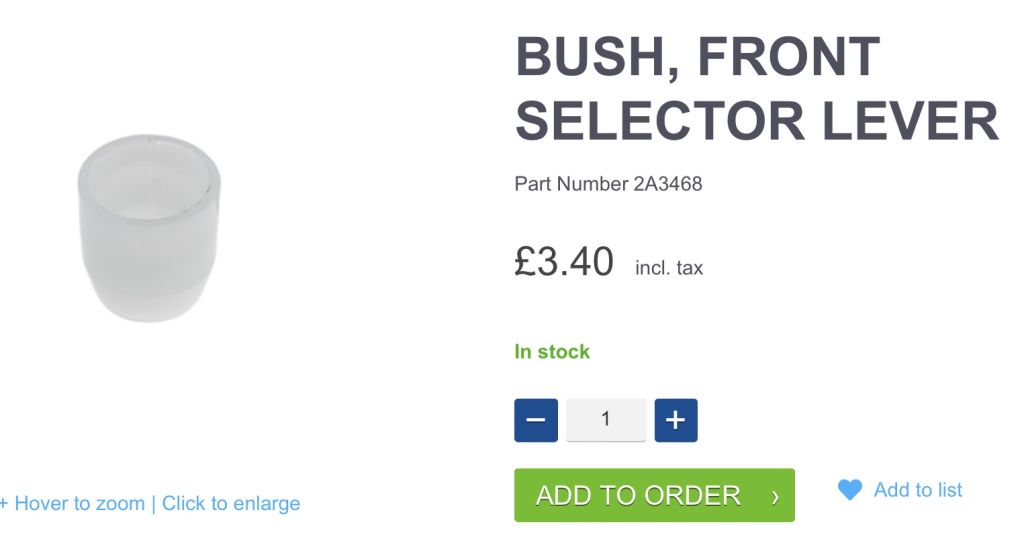Open the Add to list link
The image size is (1024, 551).
click(918, 490)
